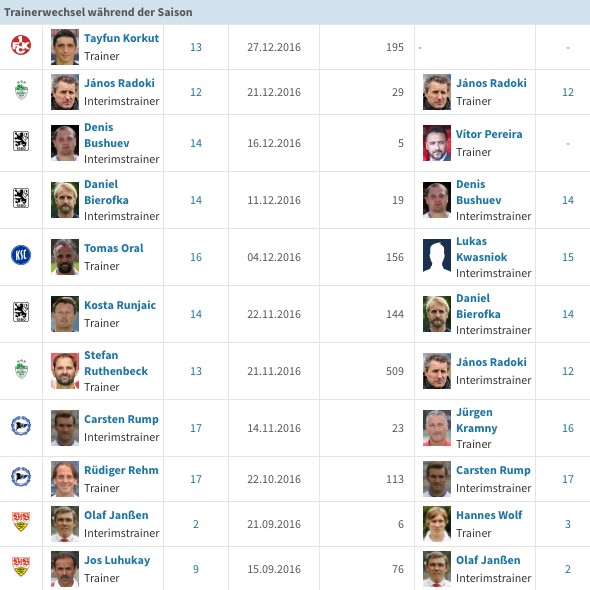Select VfB Stuttgart crest in Jos Luhukay row

[x=21, y=566]
